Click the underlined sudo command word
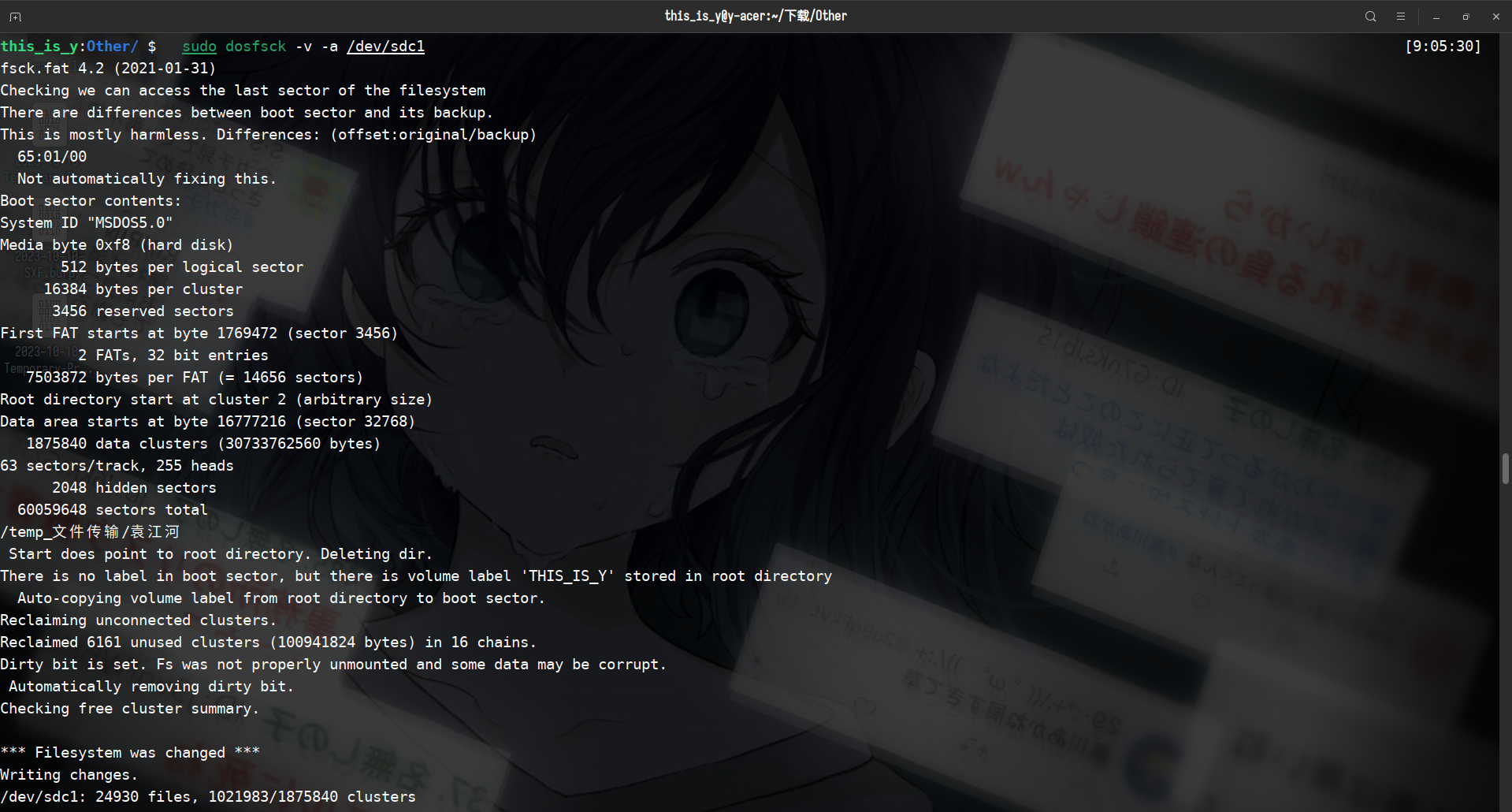 tap(199, 47)
